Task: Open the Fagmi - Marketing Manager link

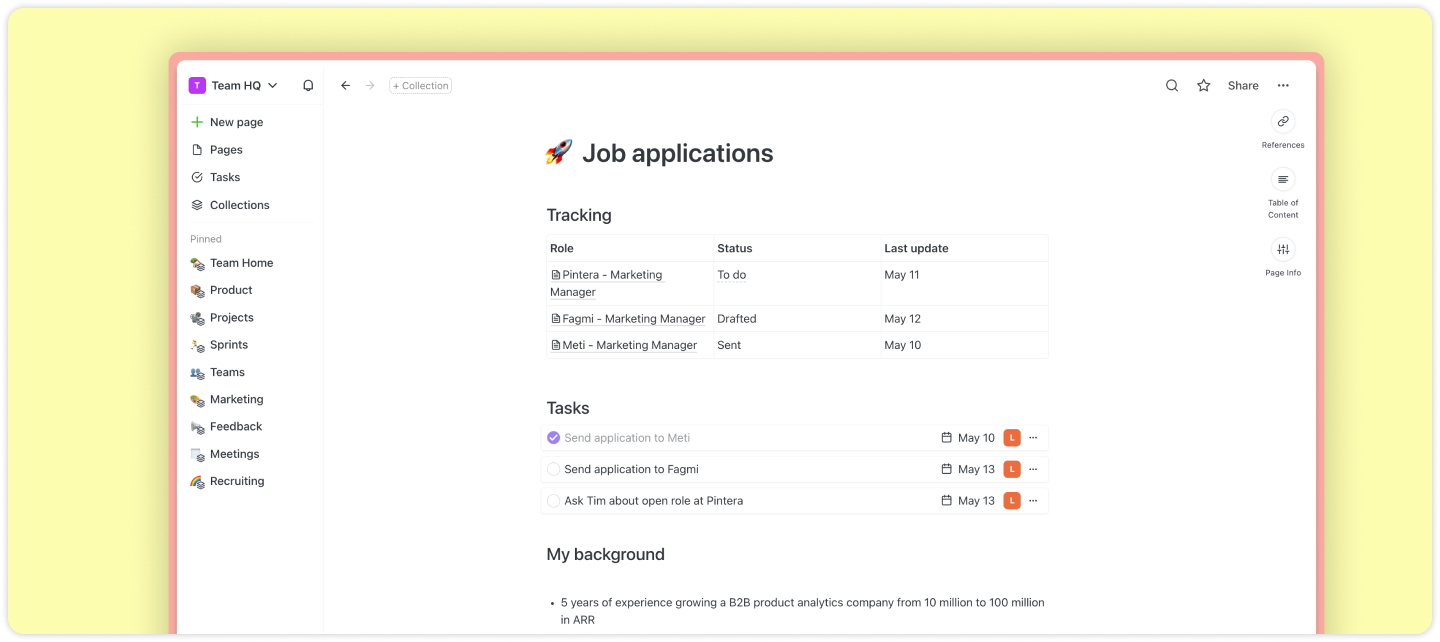Action: (x=633, y=319)
